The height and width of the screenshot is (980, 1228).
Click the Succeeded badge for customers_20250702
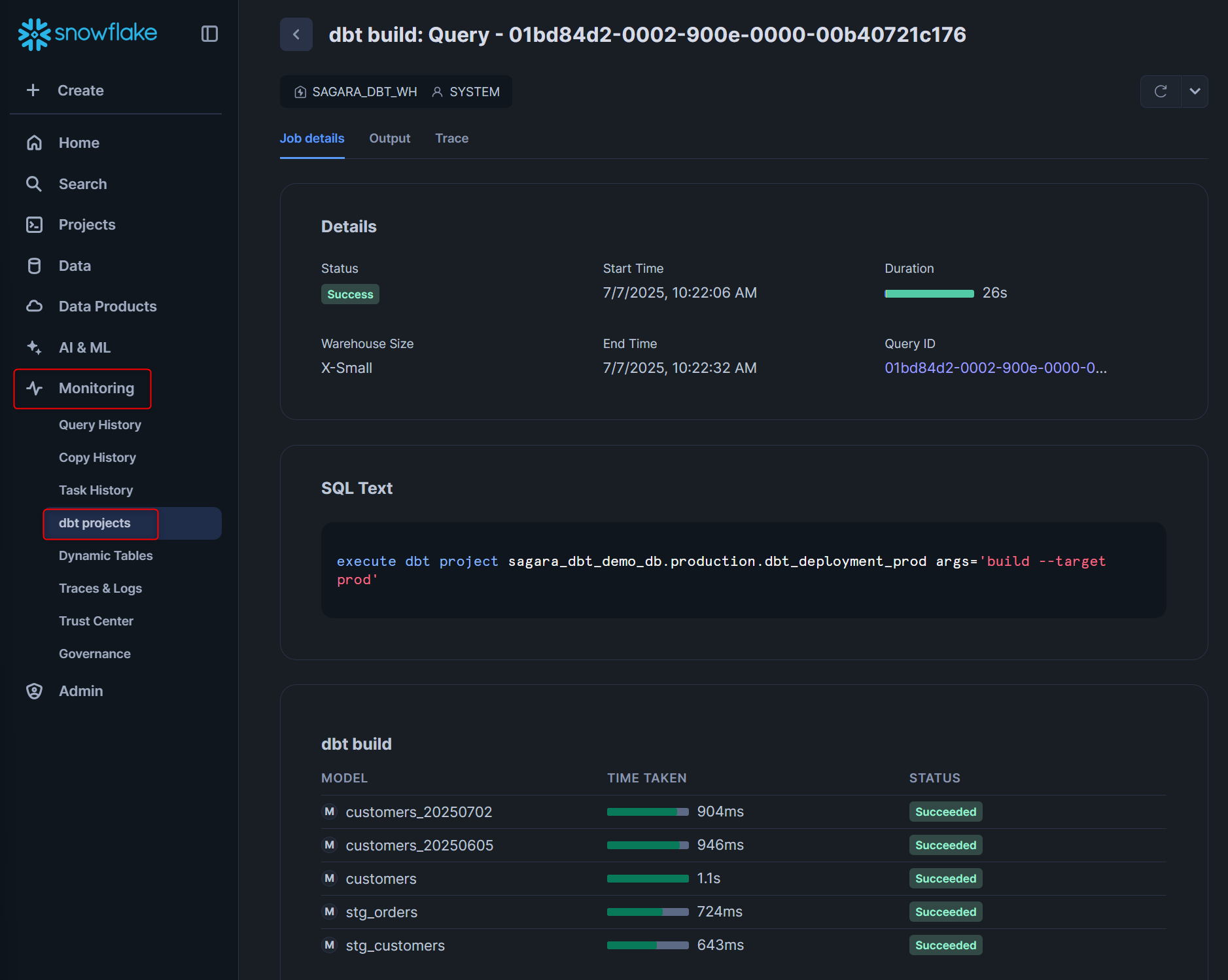(945, 812)
